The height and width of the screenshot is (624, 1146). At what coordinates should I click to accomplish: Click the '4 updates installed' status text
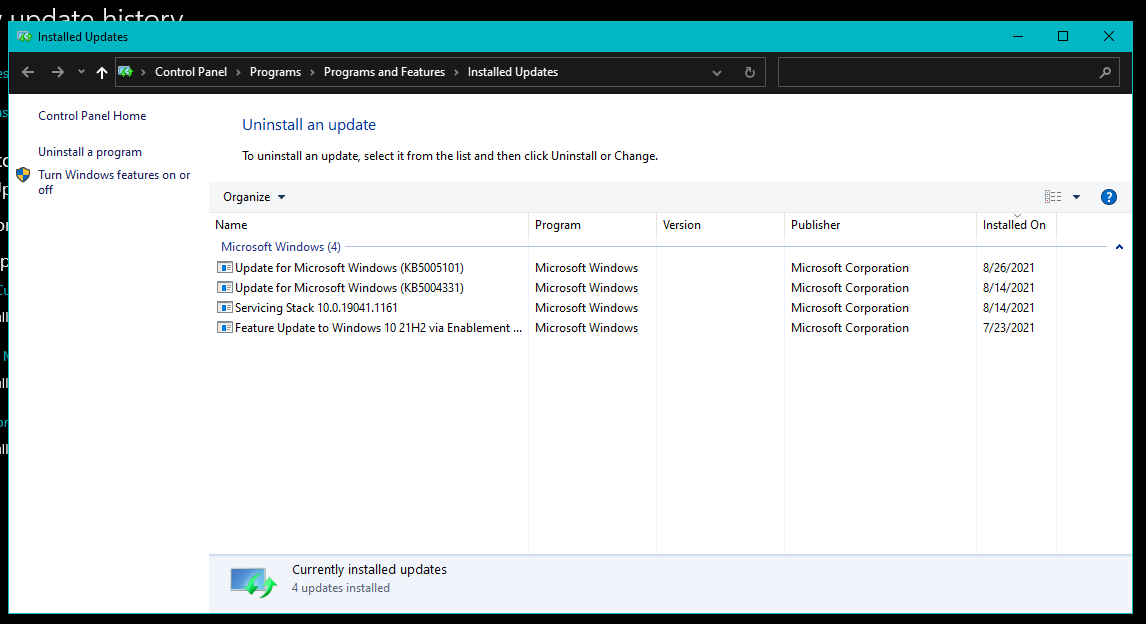pyautogui.click(x=341, y=588)
